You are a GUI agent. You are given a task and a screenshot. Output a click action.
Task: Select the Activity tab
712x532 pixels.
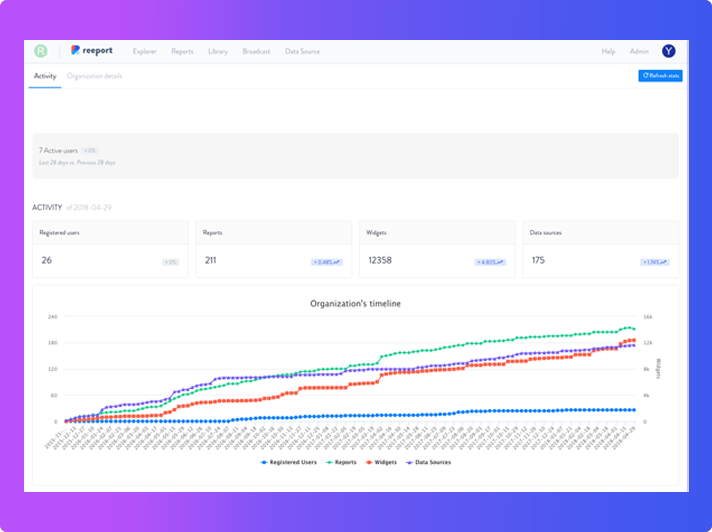pos(44,76)
